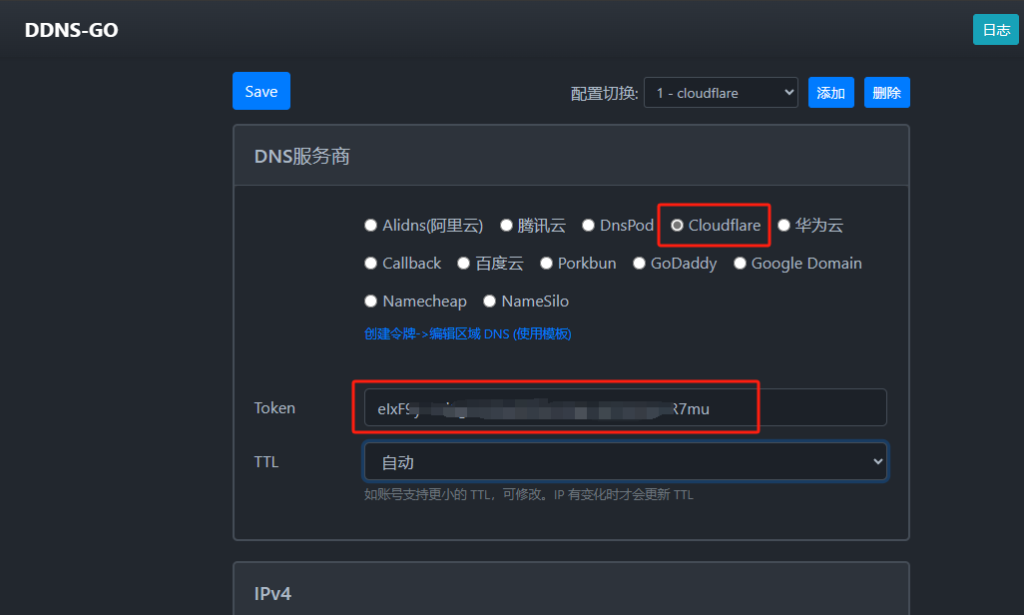Viewport: 1024px width, 615px height.
Task: Choose the Google Domain option
Action: (740, 264)
